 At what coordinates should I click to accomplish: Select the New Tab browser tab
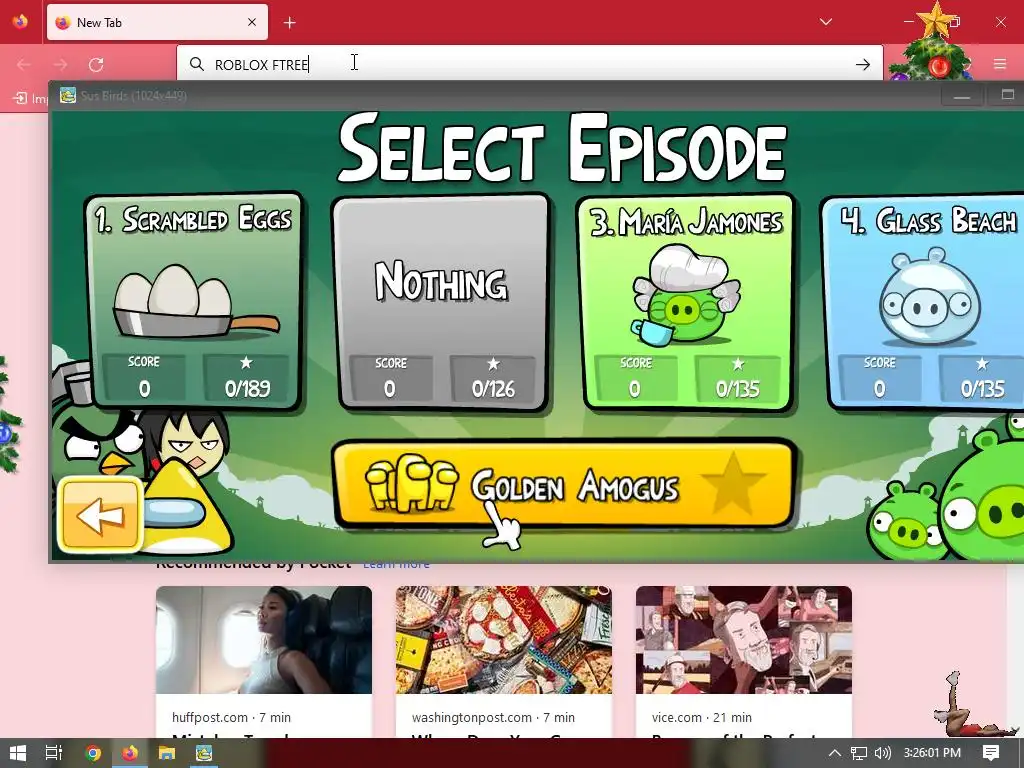pos(157,22)
